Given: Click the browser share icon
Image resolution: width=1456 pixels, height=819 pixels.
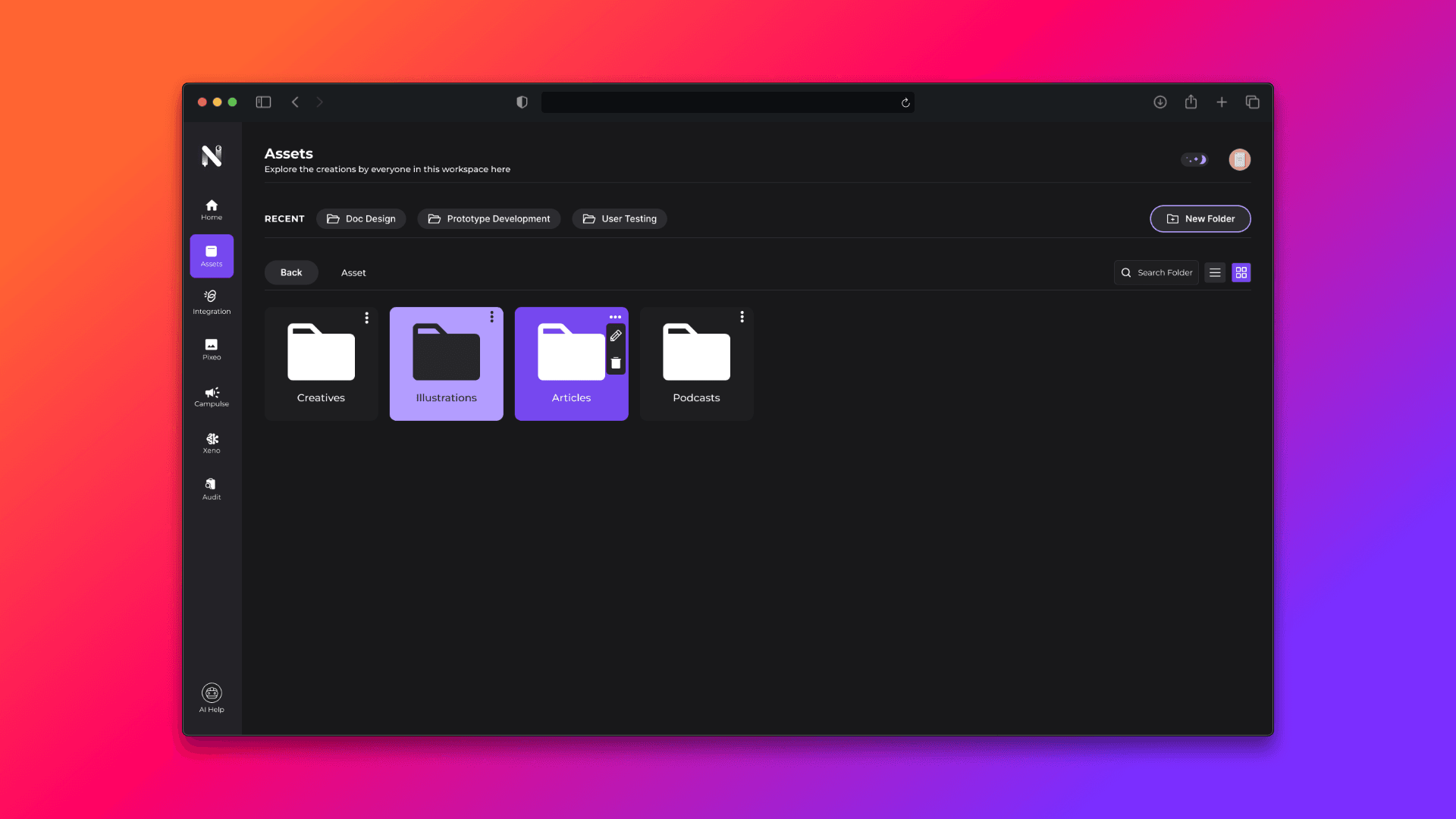Looking at the screenshot, I should (1191, 102).
